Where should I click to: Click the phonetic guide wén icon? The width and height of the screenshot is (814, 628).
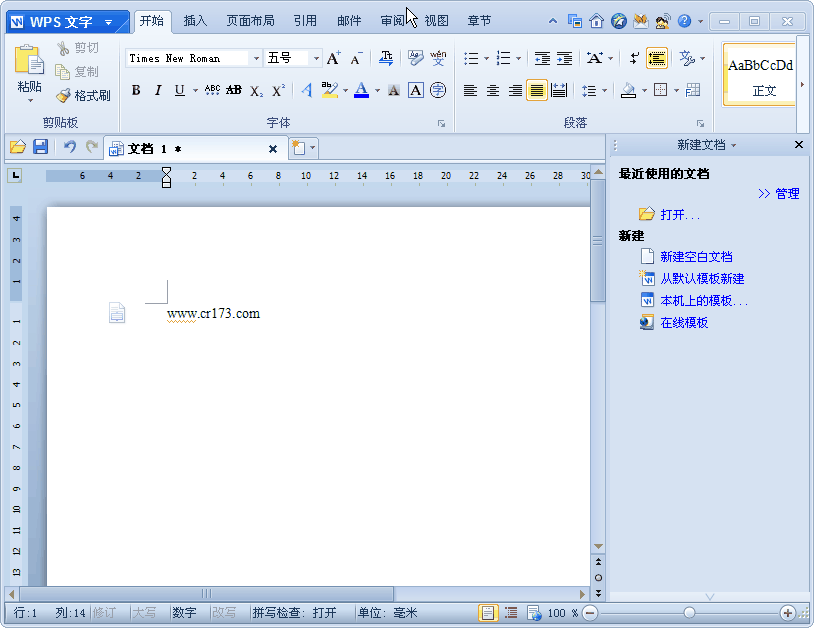click(438, 58)
